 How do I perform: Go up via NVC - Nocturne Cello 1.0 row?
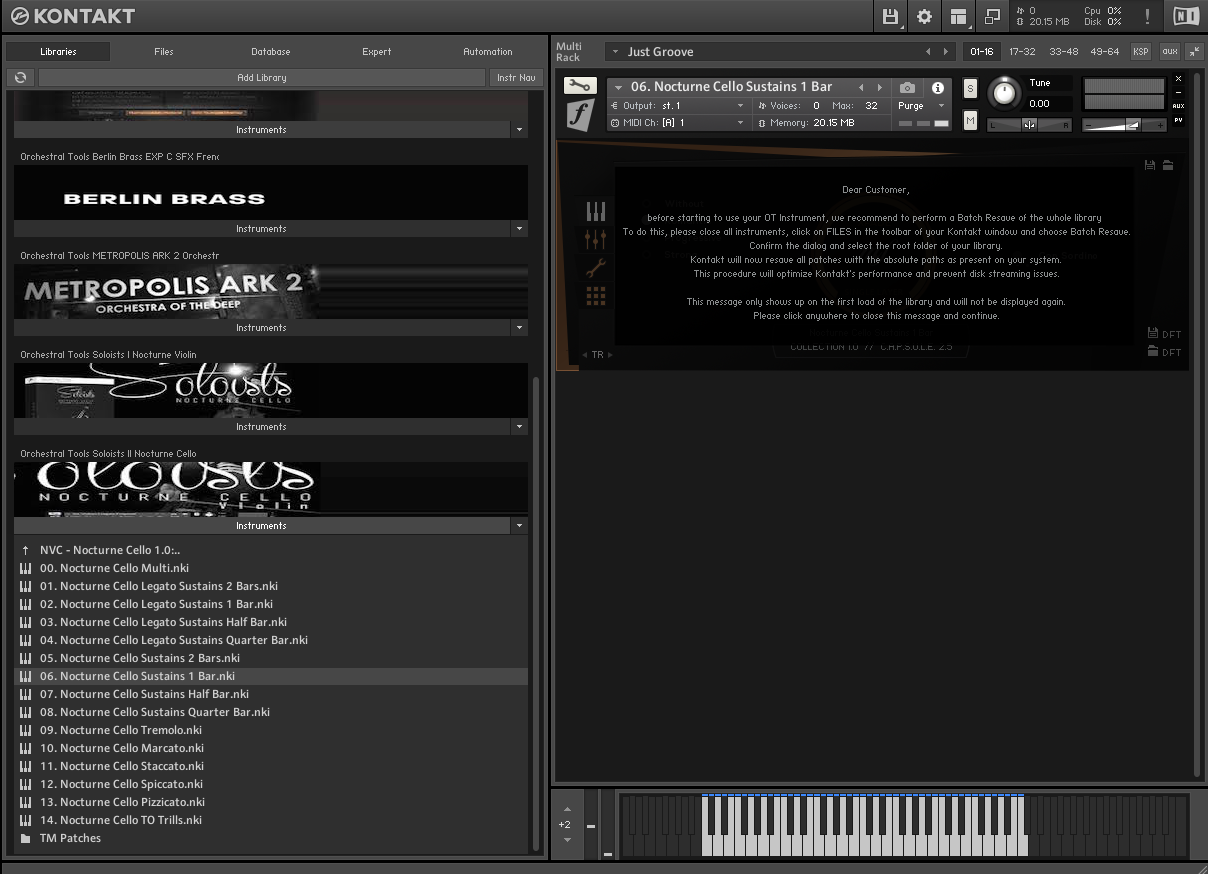pos(271,550)
